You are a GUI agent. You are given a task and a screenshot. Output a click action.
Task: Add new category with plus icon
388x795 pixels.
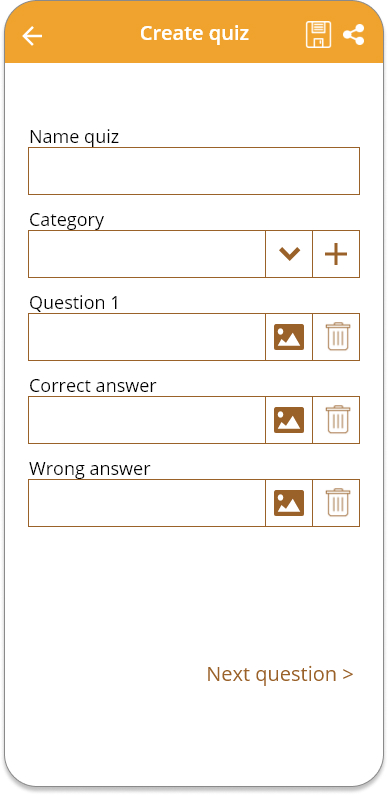point(336,254)
